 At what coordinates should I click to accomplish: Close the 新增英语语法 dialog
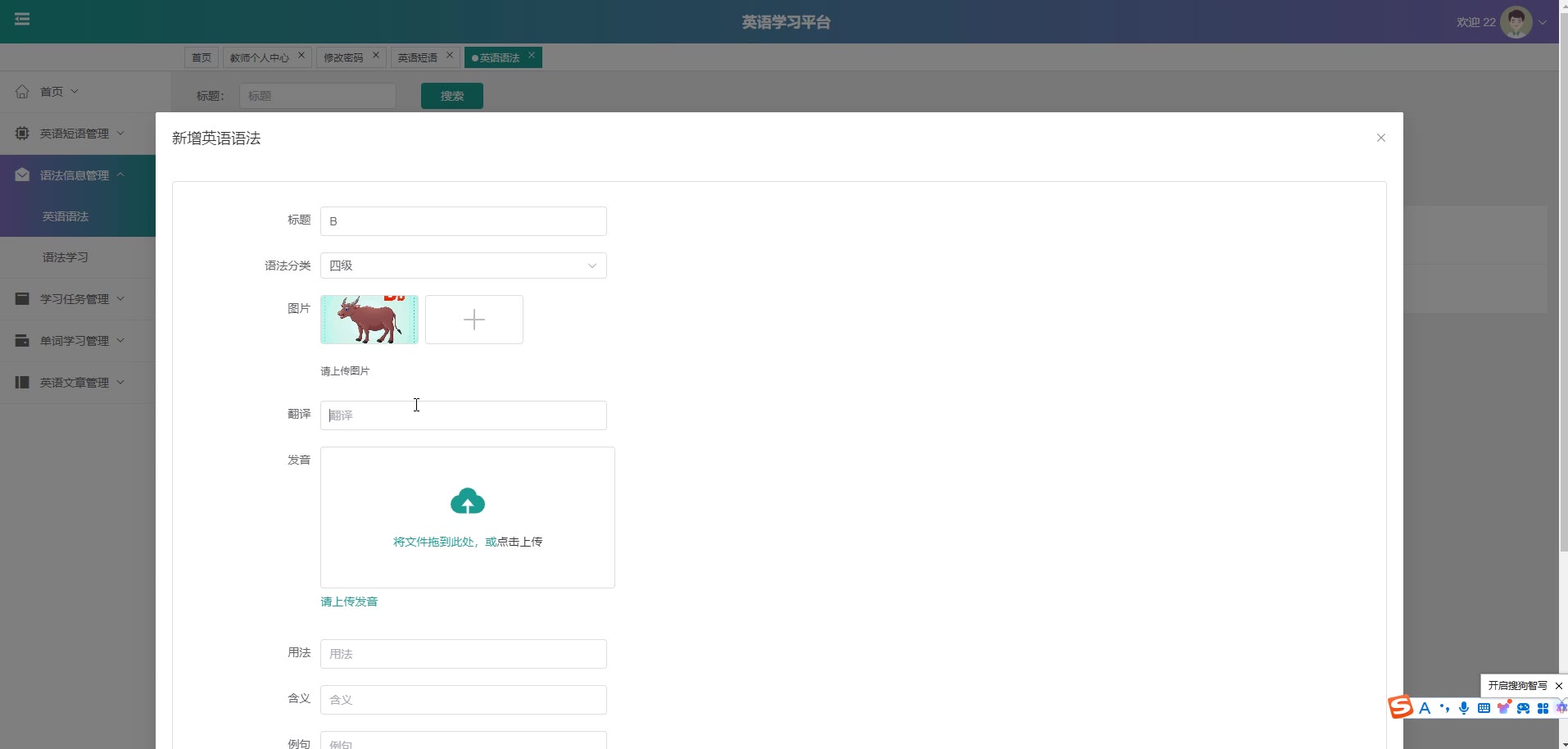(x=1380, y=138)
